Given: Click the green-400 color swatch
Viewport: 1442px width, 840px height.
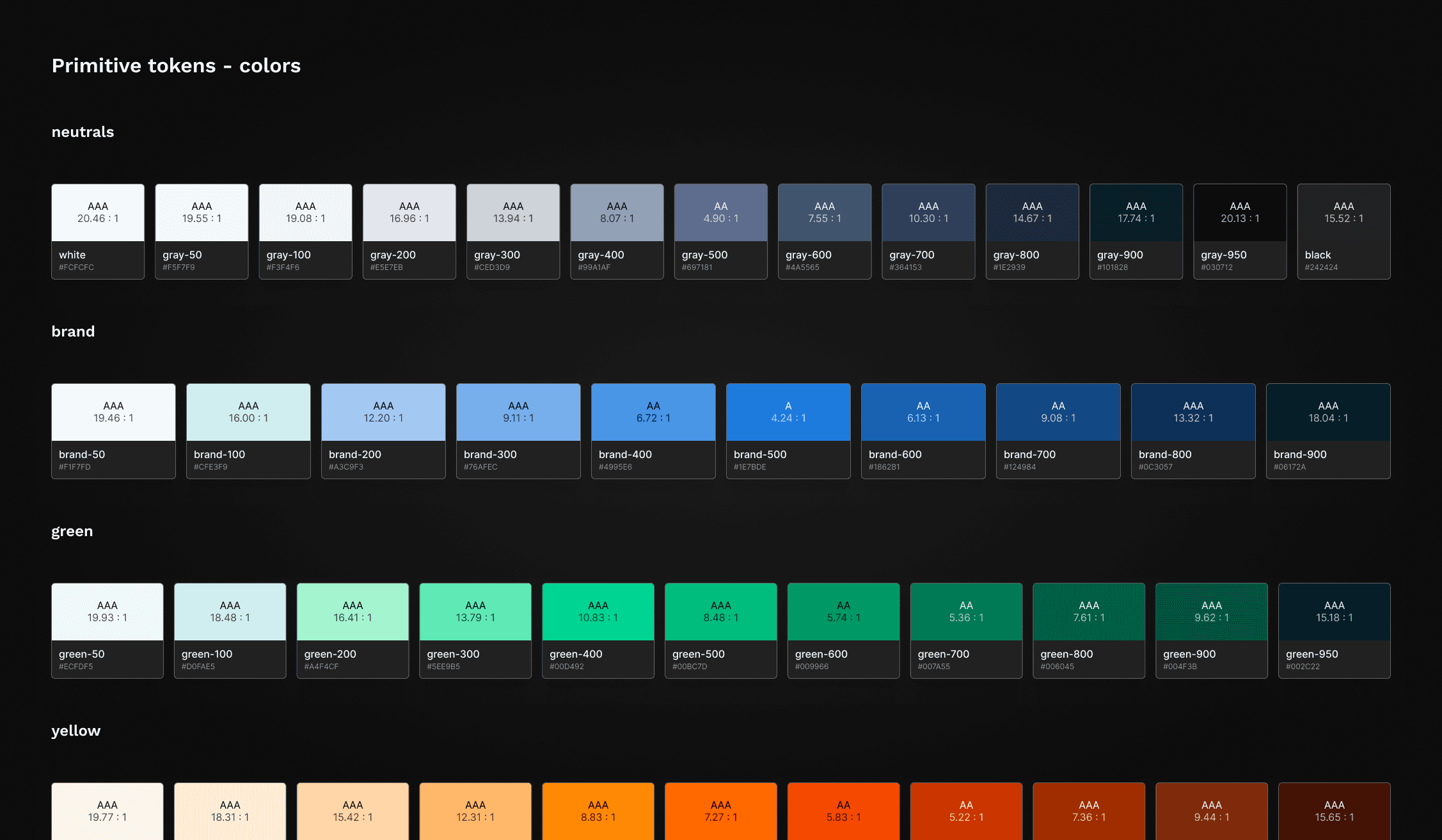Looking at the screenshot, I should tap(598, 630).
